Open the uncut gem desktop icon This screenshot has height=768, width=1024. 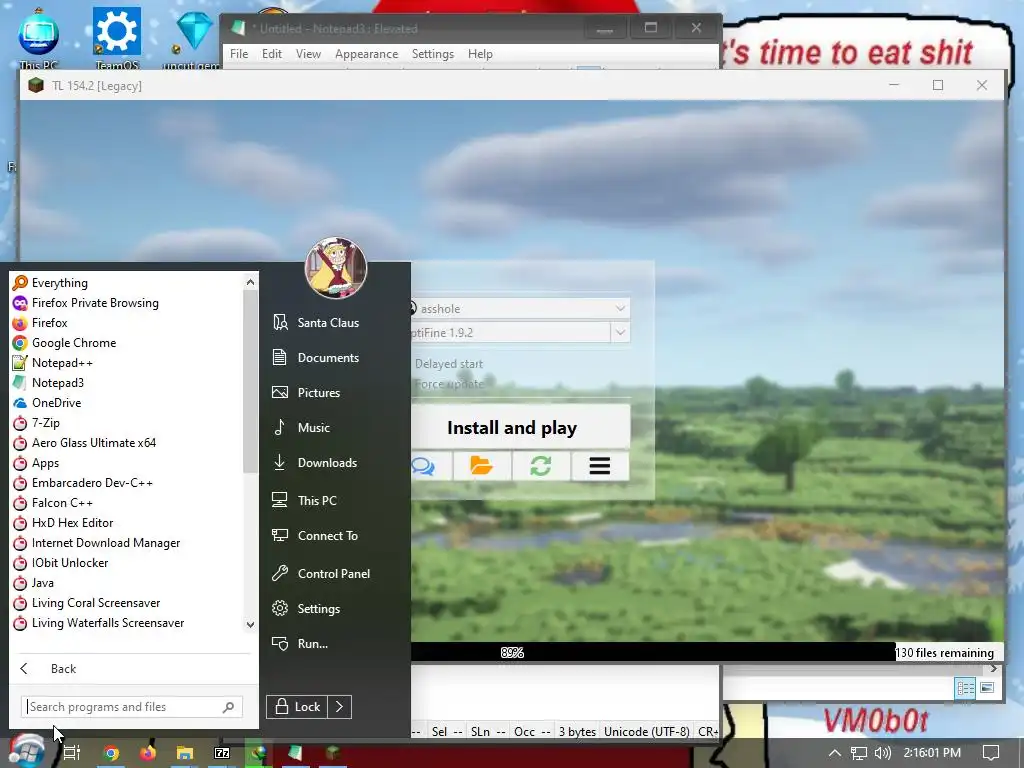click(x=193, y=38)
